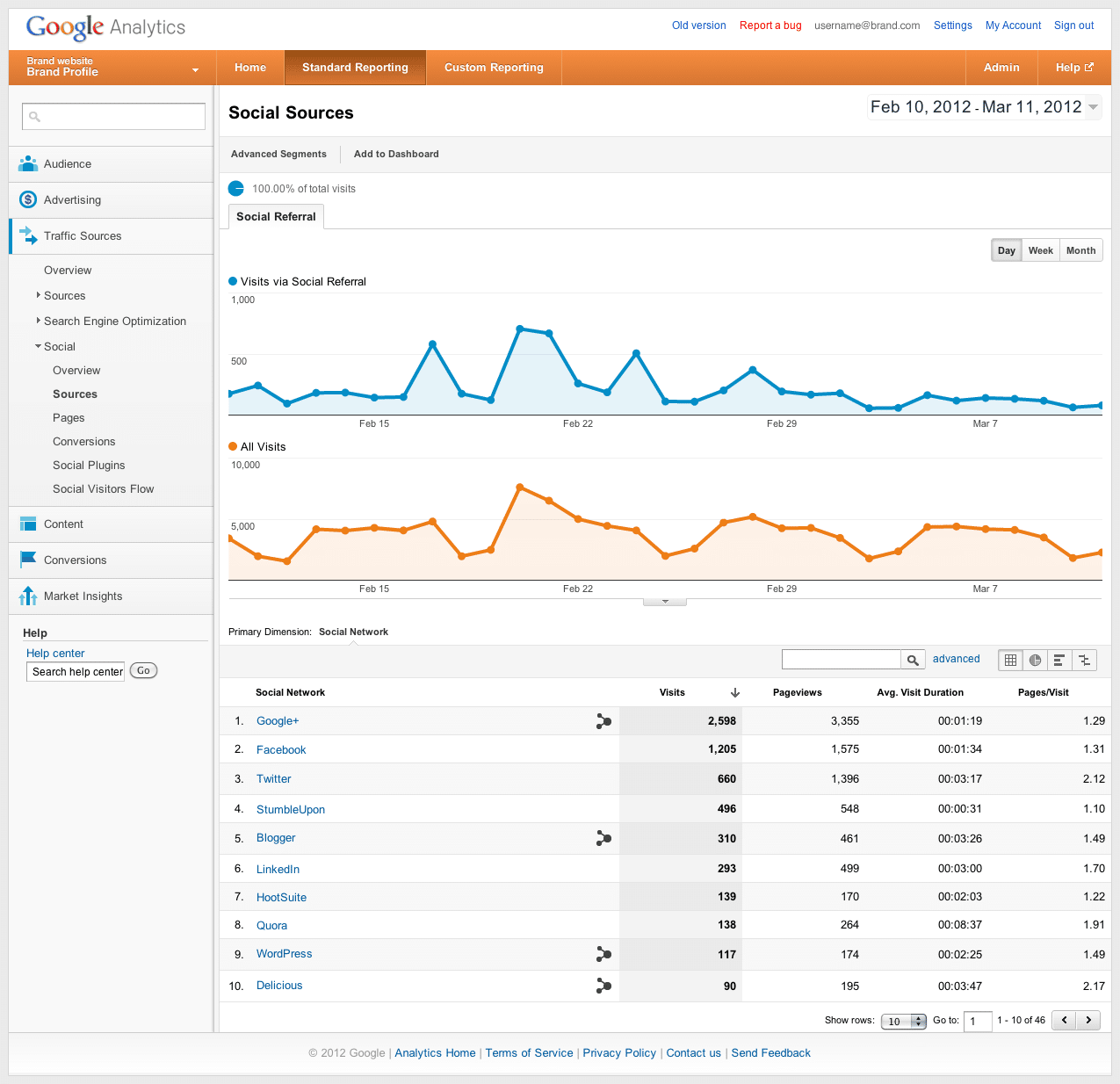Click the sidebar search input field
The height and width of the screenshot is (1084, 1120).
point(114,116)
